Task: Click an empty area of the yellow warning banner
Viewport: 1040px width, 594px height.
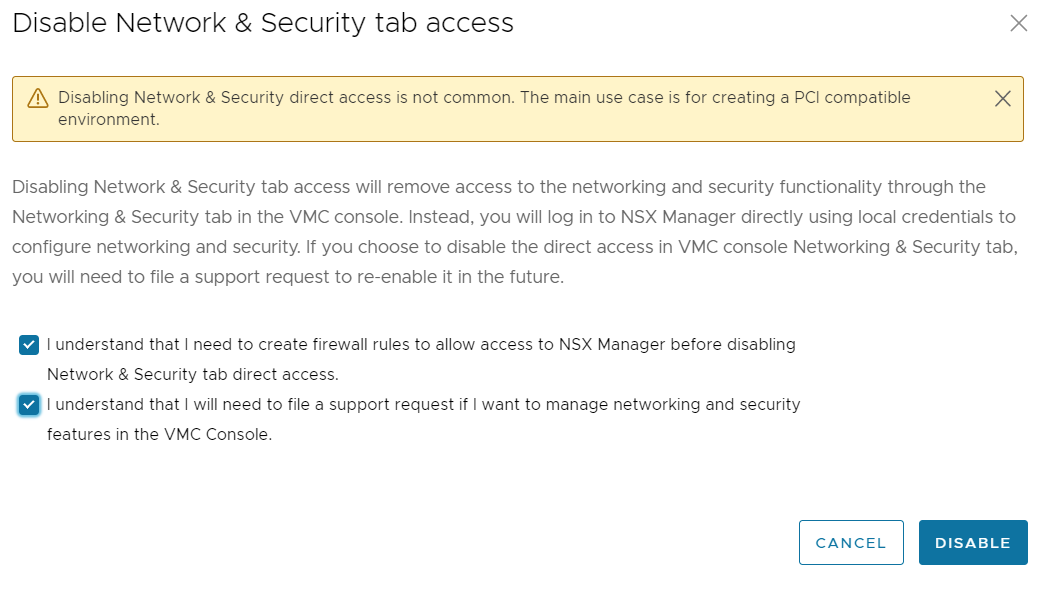Action: 600,125
